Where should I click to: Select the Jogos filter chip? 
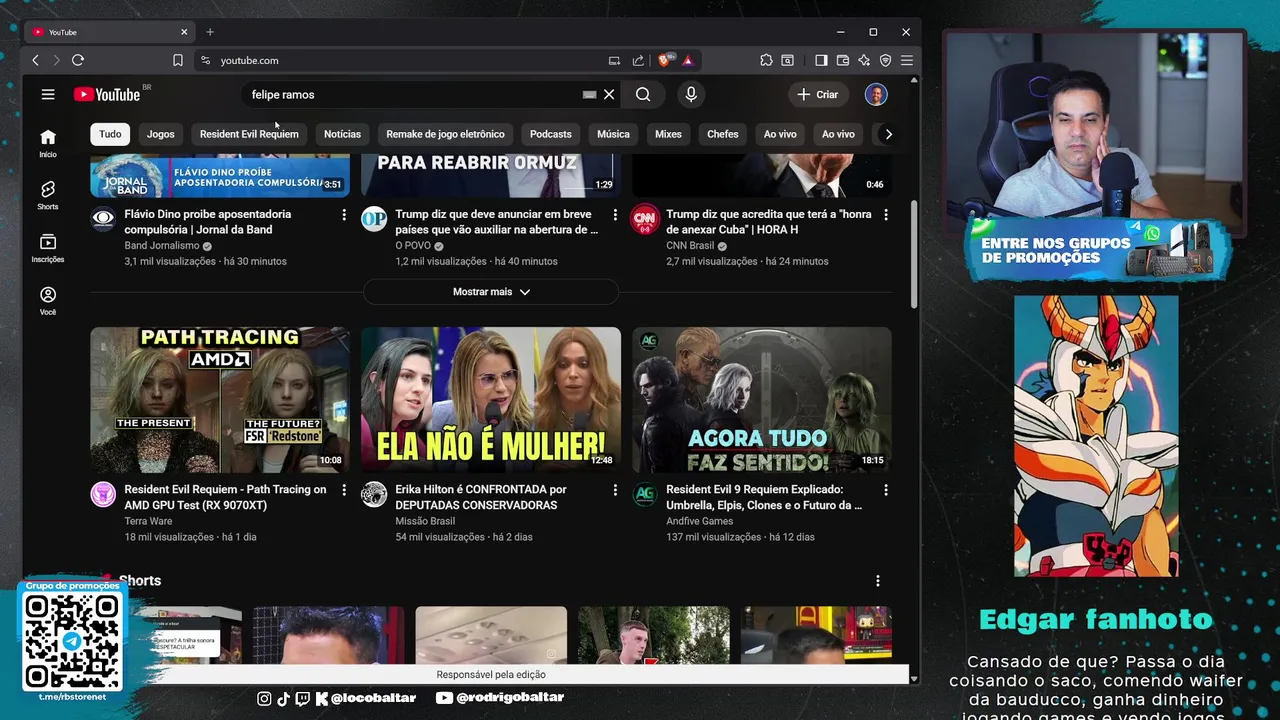point(160,134)
